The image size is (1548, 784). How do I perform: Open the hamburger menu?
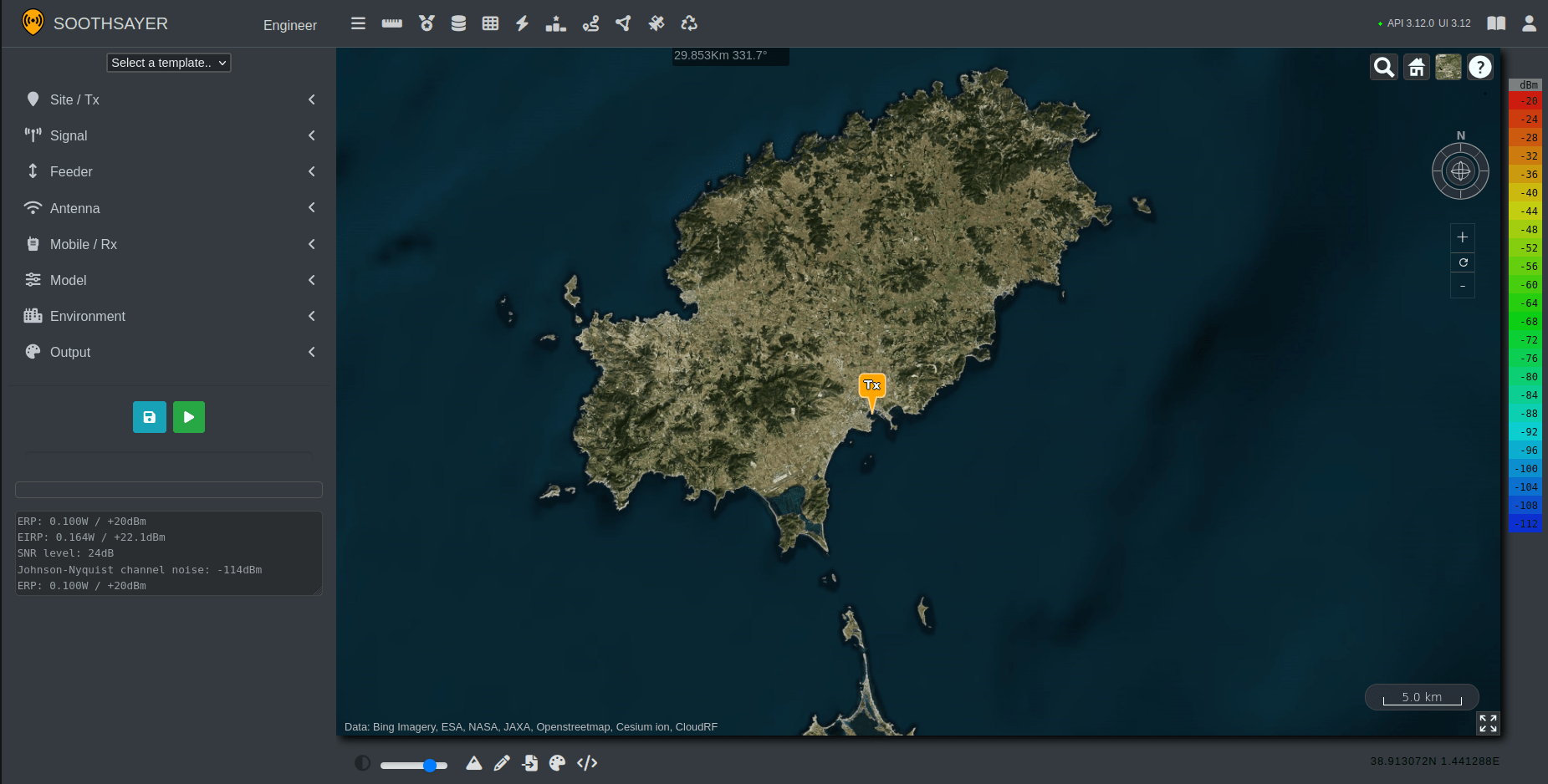click(x=358, y=23)
